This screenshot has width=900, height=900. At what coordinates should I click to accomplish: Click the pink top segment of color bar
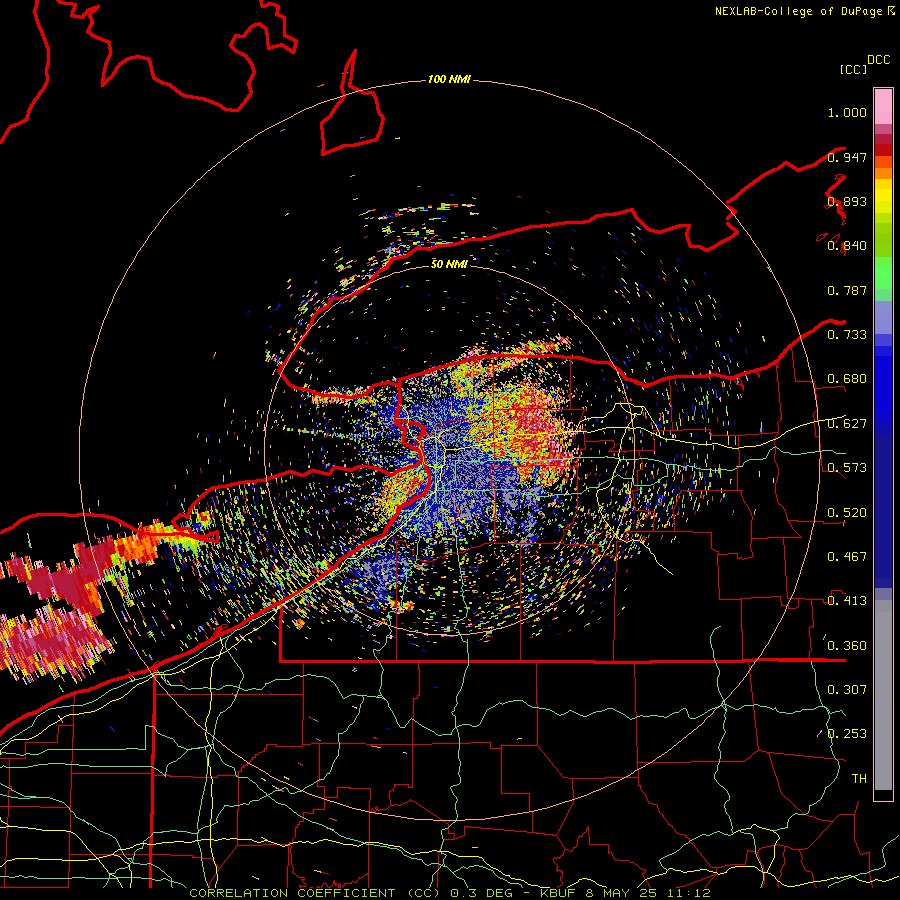(883, 106)
